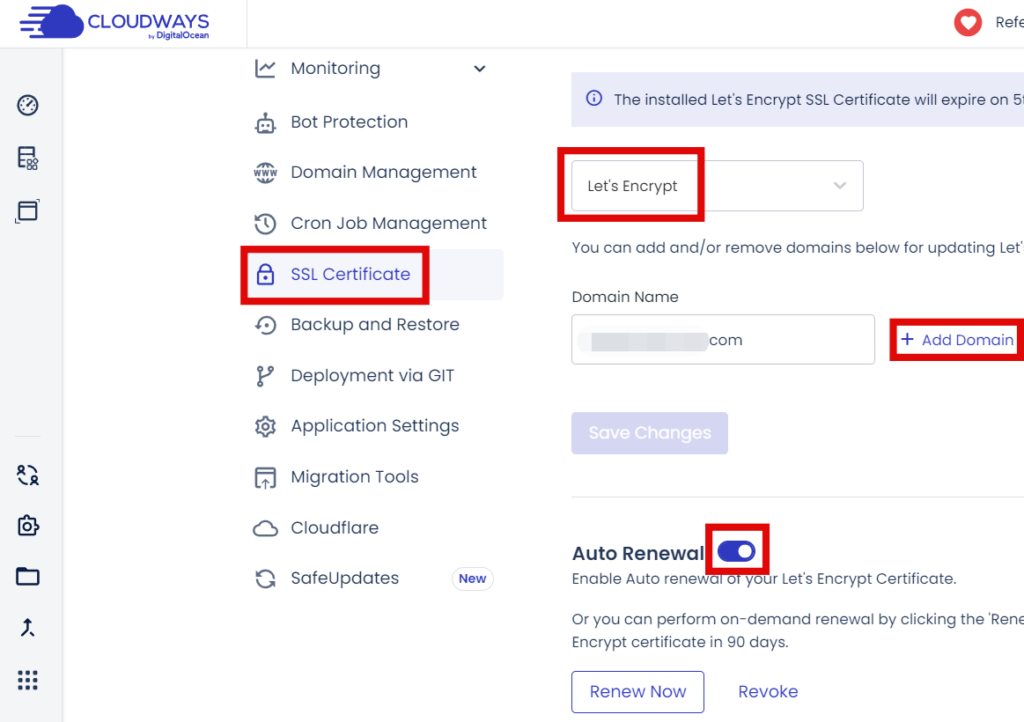The height and width of the screenshot is (722, 1024).
Task: Click the Deployment via GIT branch icon
Action: pyautogui.click(x=265, y=376)
